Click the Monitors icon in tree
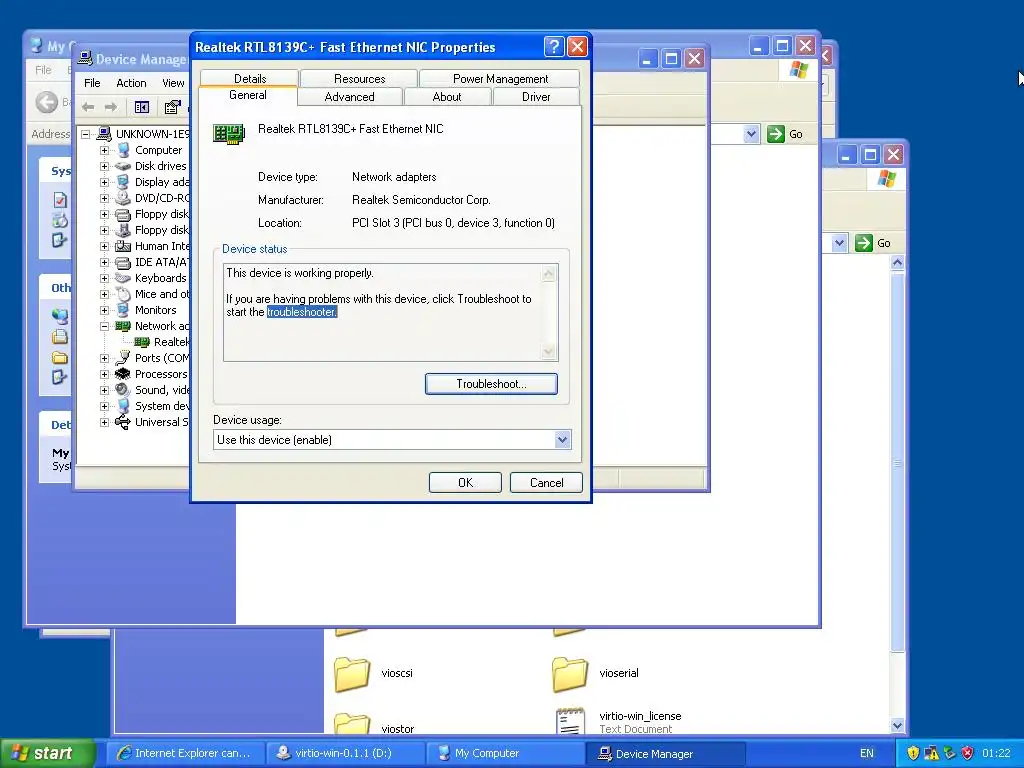 (x=123, y=310)
